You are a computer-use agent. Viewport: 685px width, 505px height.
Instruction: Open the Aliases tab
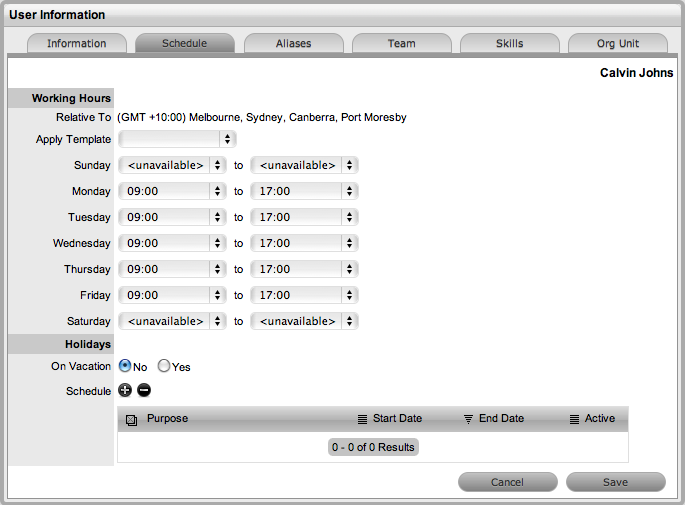(x=294, y=43)
